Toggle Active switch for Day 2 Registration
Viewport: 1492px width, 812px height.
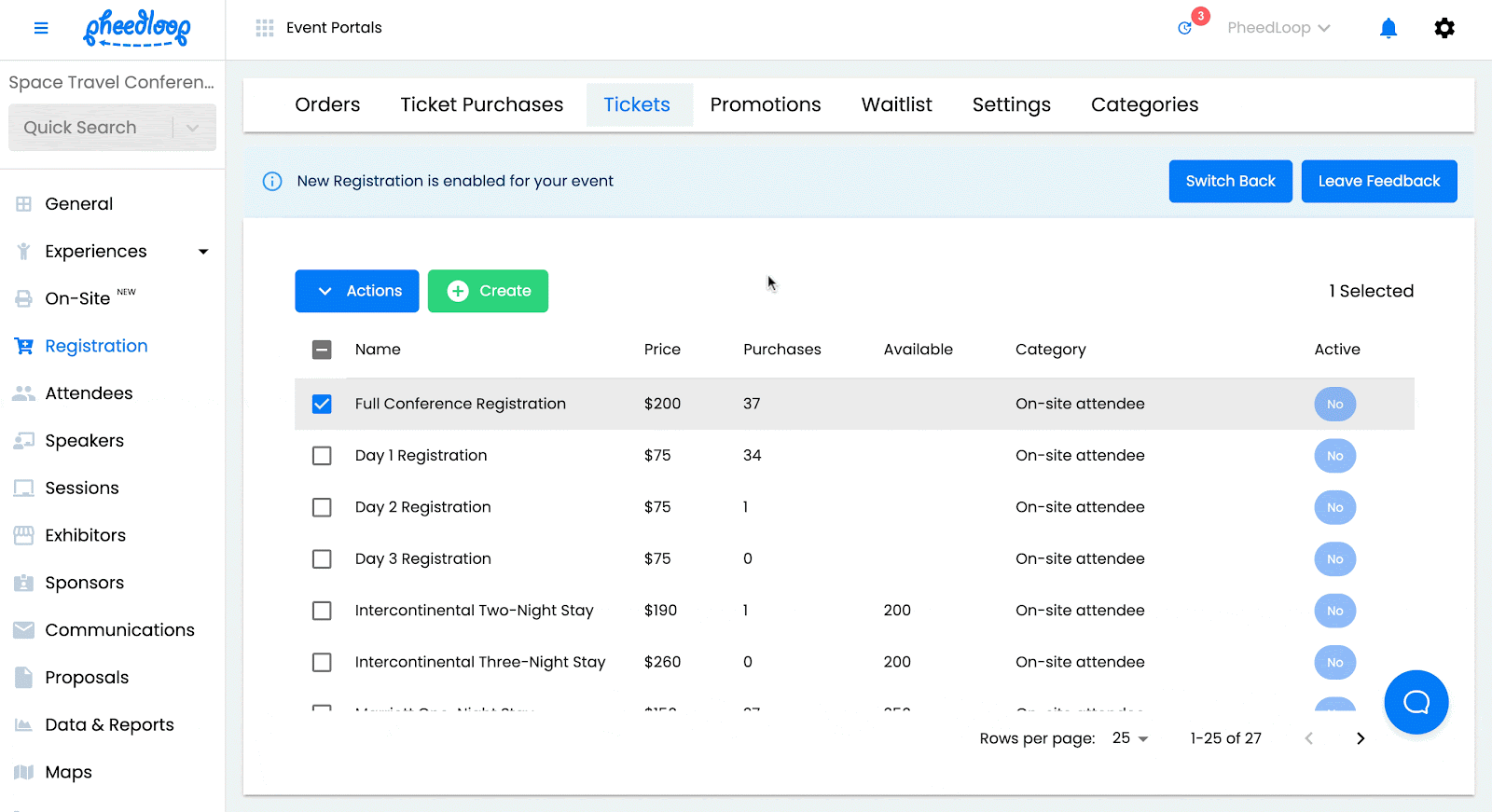click(1334, 507)
